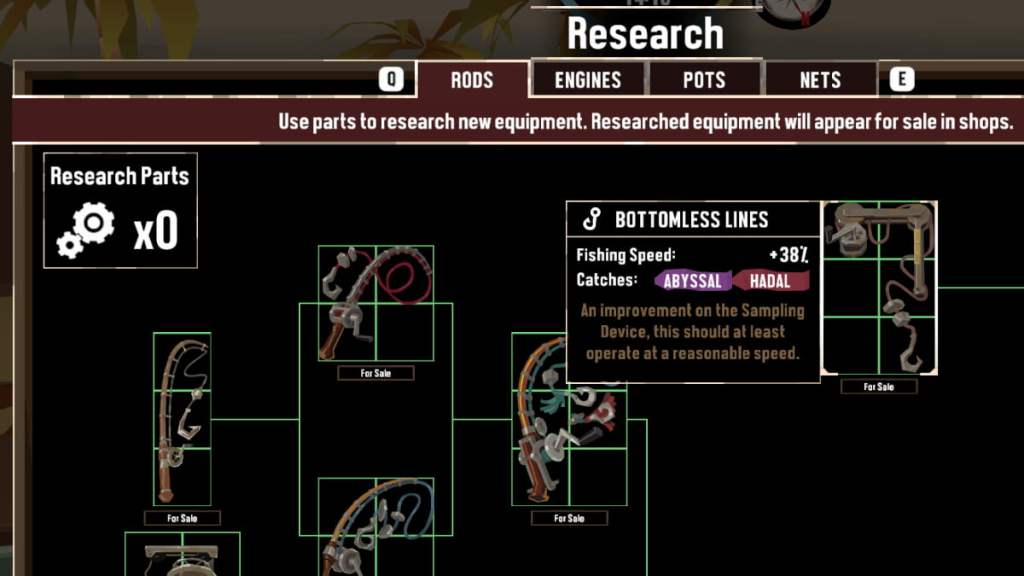Click the Sampling Device description text

(x=693, y=332)
